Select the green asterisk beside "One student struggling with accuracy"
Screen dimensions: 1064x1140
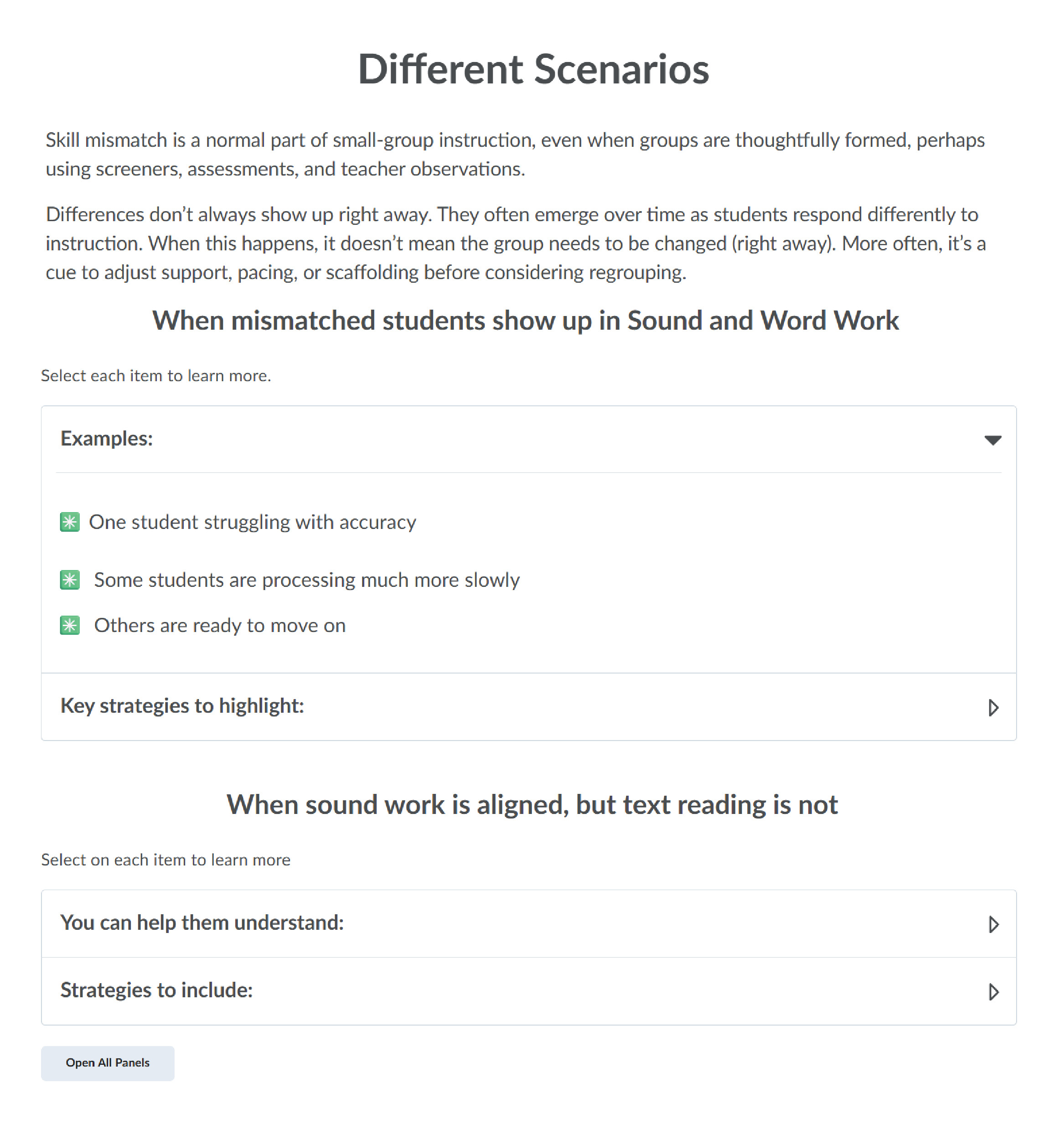tap(69, 523)
